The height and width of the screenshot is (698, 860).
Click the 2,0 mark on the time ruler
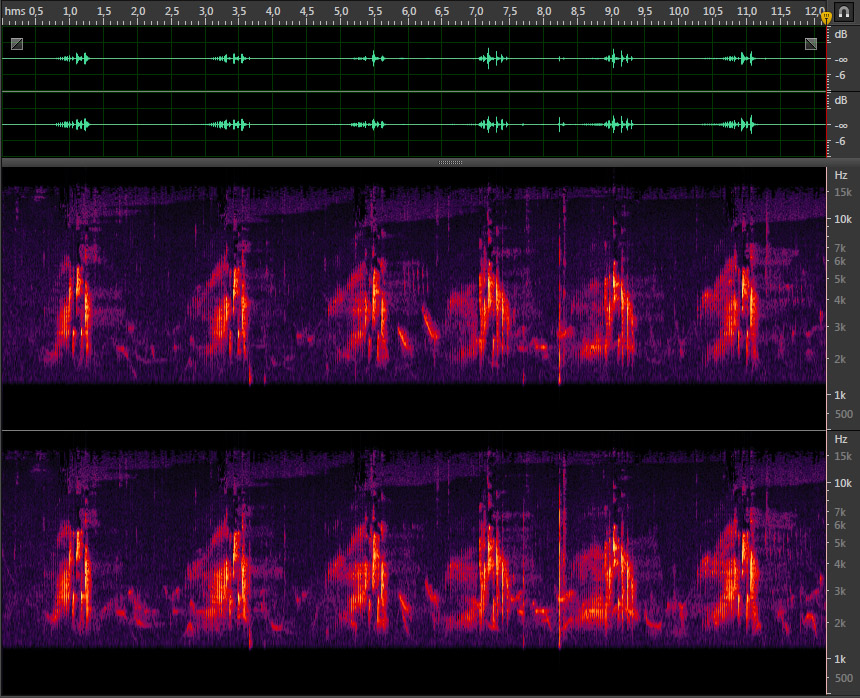tap(138, 11)
